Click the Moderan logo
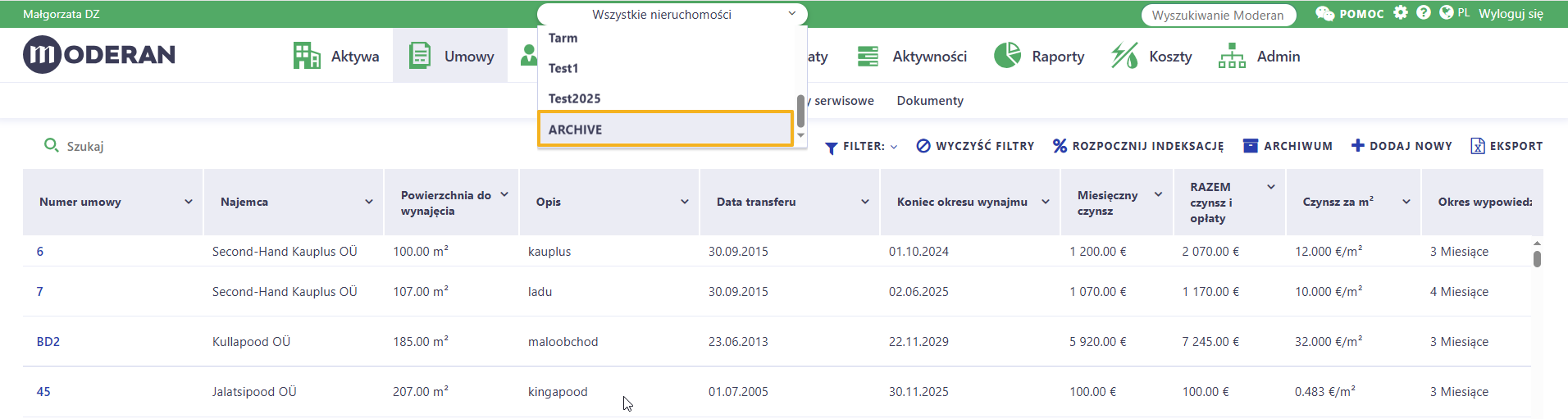Viewport: 1568px width, 419px height. tap(99, 55)
